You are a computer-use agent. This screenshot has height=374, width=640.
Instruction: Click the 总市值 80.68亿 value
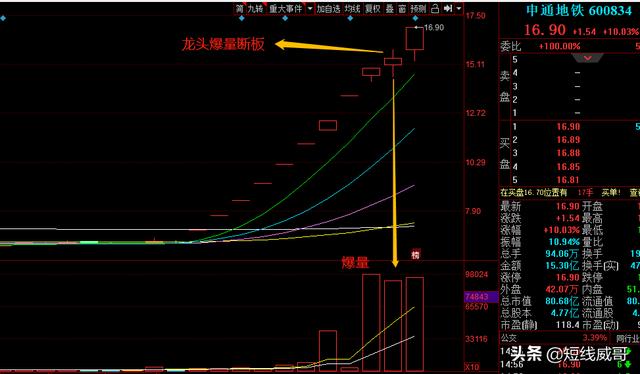point(562,301)
